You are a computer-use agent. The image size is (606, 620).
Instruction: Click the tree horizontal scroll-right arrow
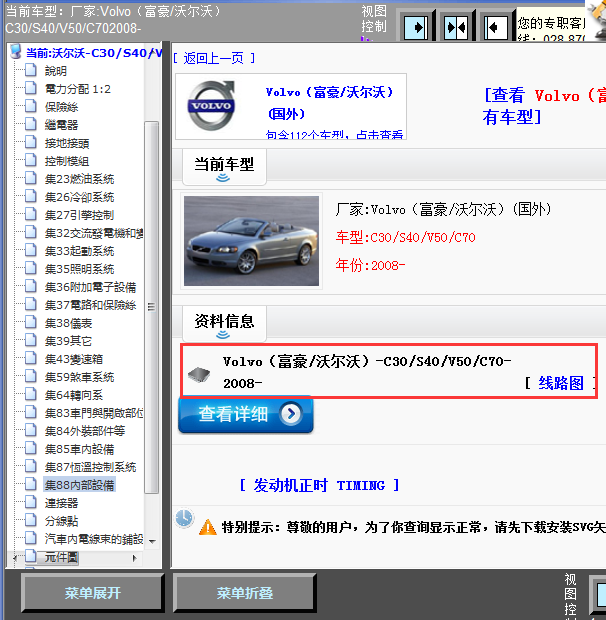134,558
